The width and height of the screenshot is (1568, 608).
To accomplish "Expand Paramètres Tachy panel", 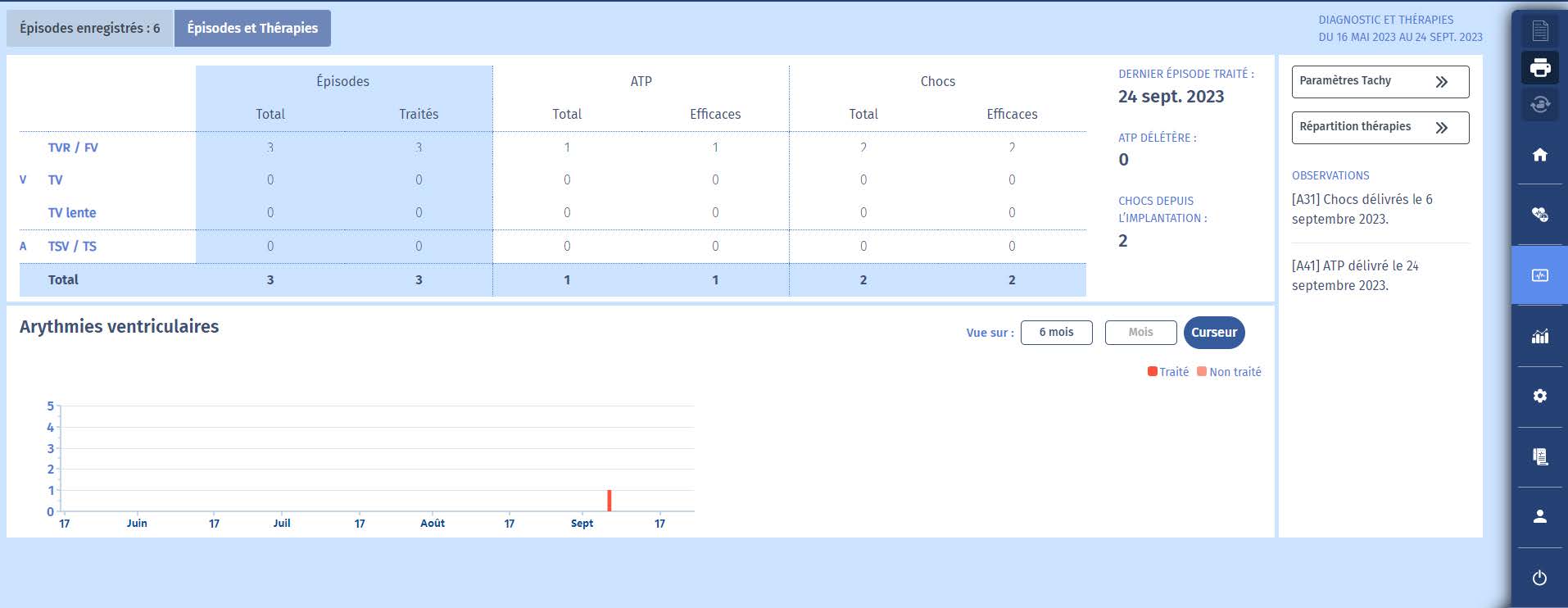I will click(x=1380, y=81).
